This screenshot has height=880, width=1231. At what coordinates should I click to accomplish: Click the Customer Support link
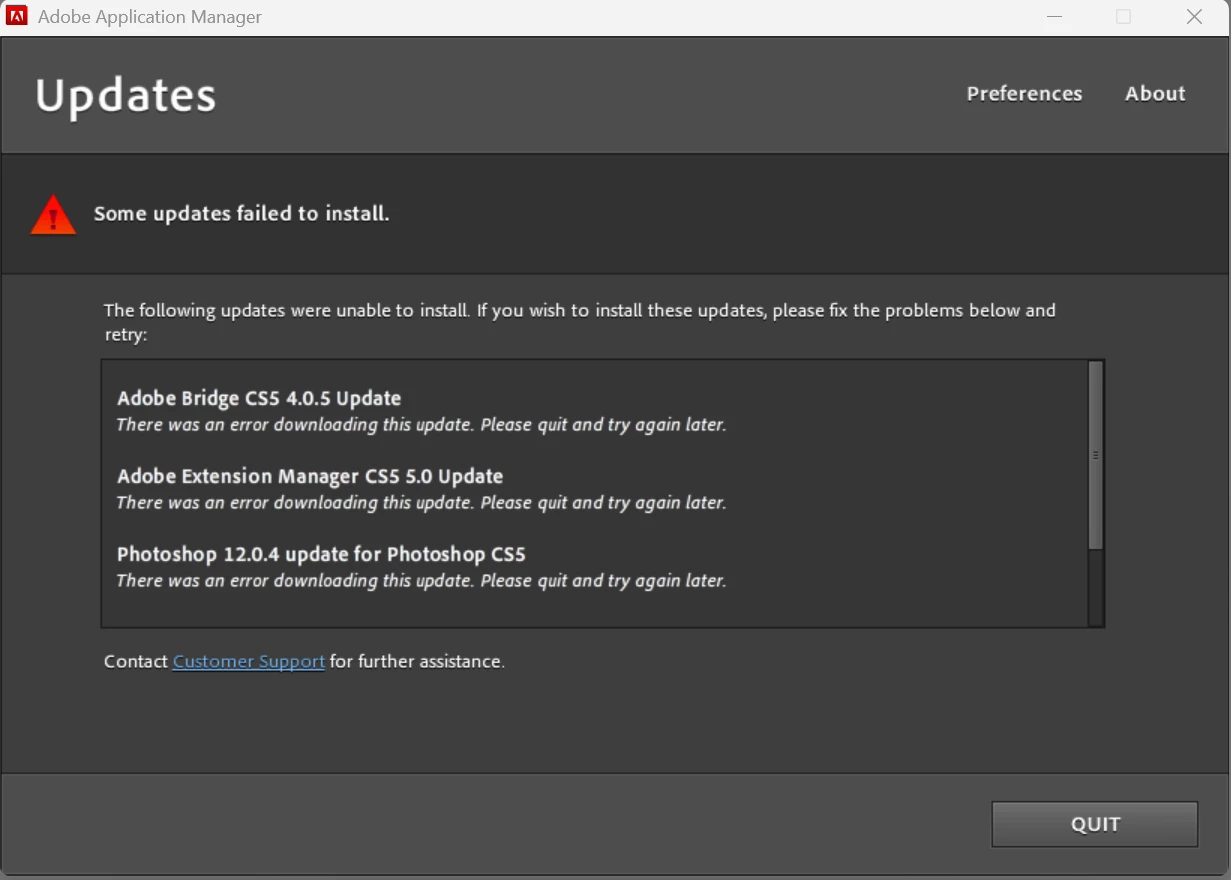249,661
